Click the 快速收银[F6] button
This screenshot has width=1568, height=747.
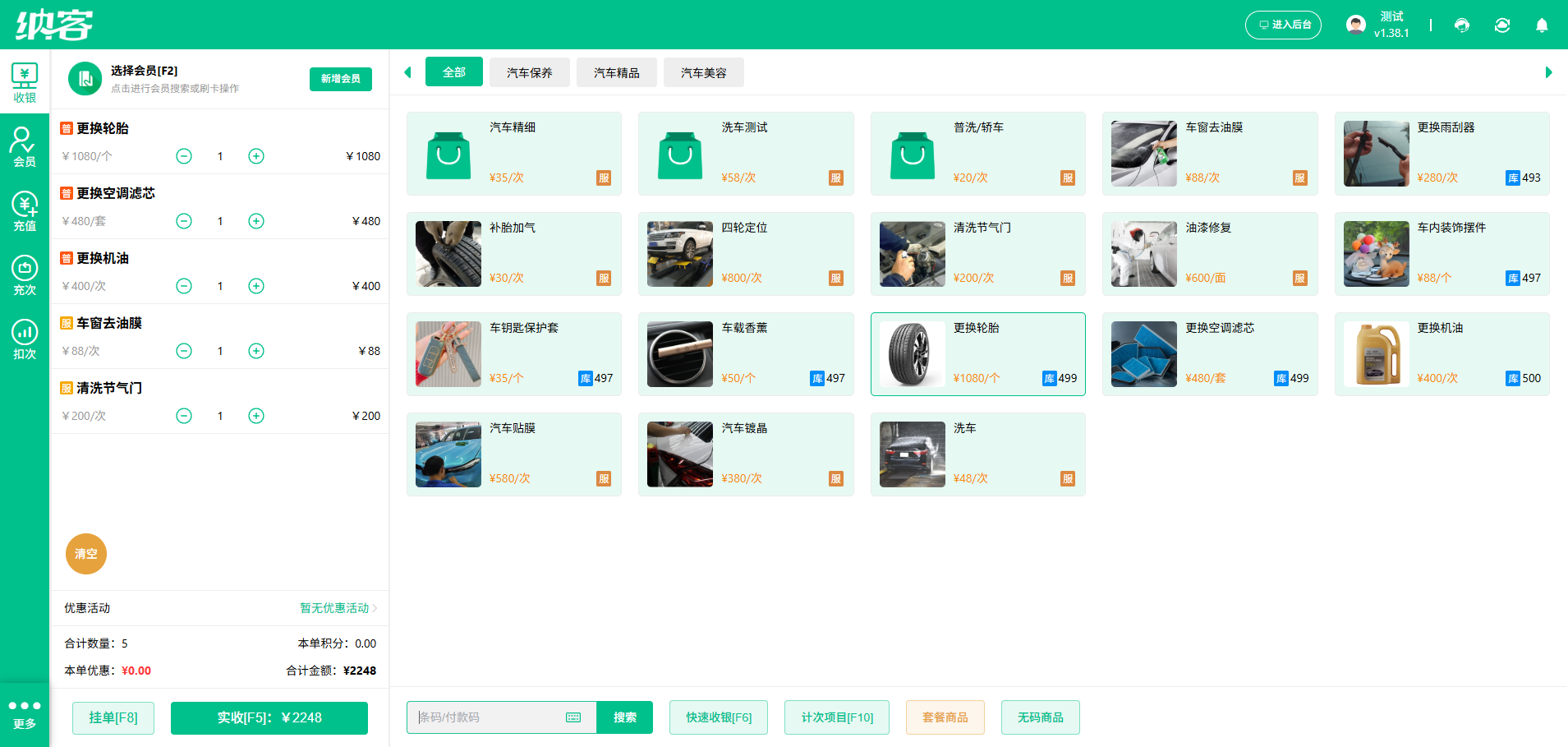[719, 717]
